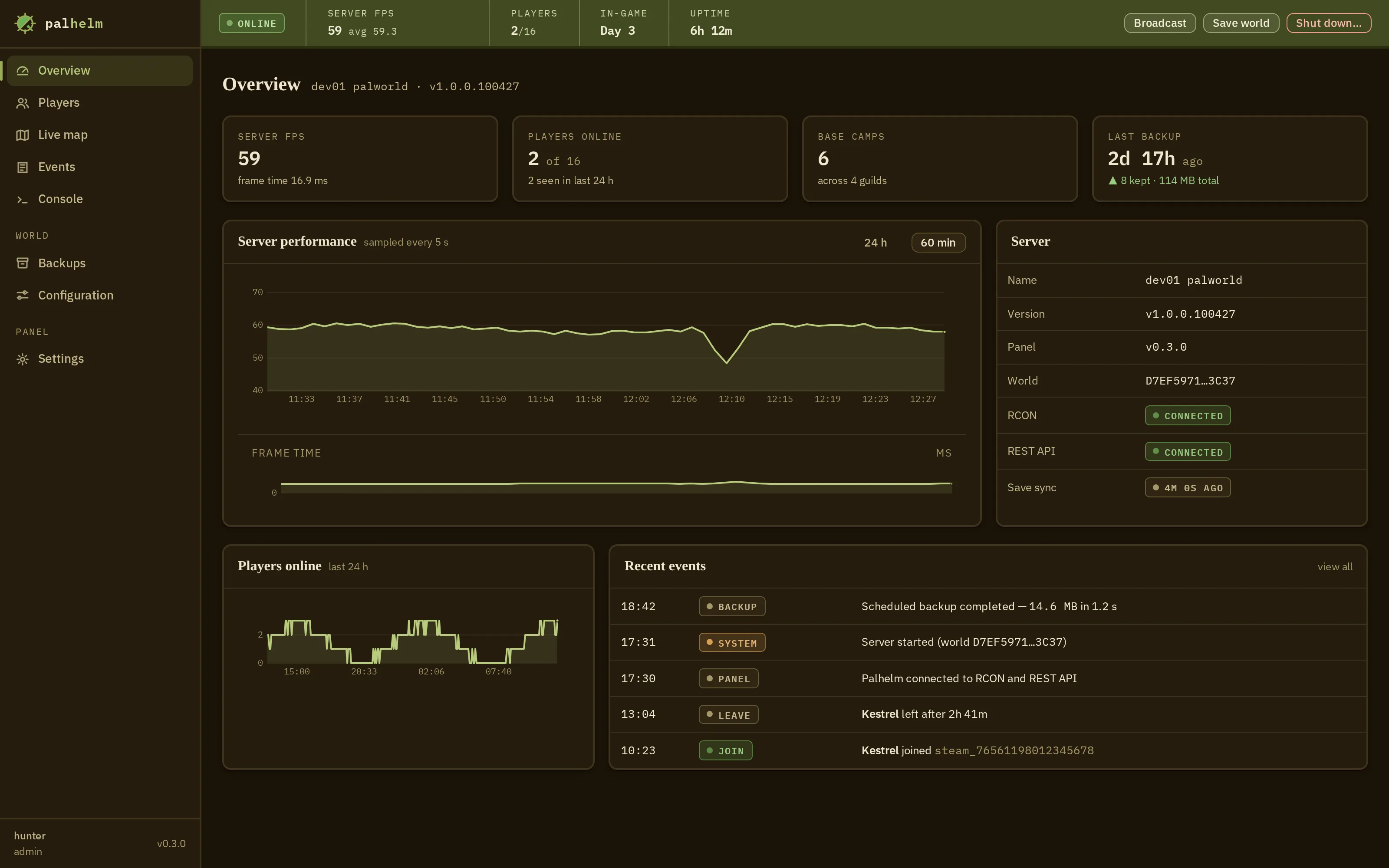Viewport: 1389px width, 868px height.
Task: Click the Shut down... button
Action: [1328, 23]
